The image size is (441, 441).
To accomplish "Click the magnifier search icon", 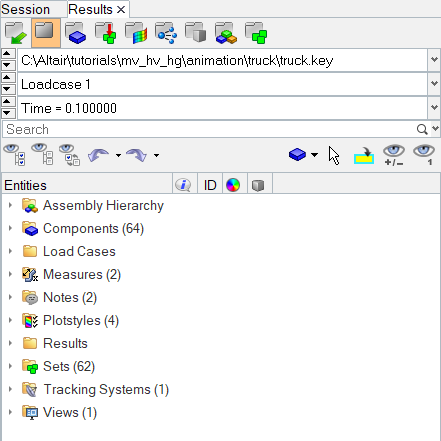I will click(422, 129).
